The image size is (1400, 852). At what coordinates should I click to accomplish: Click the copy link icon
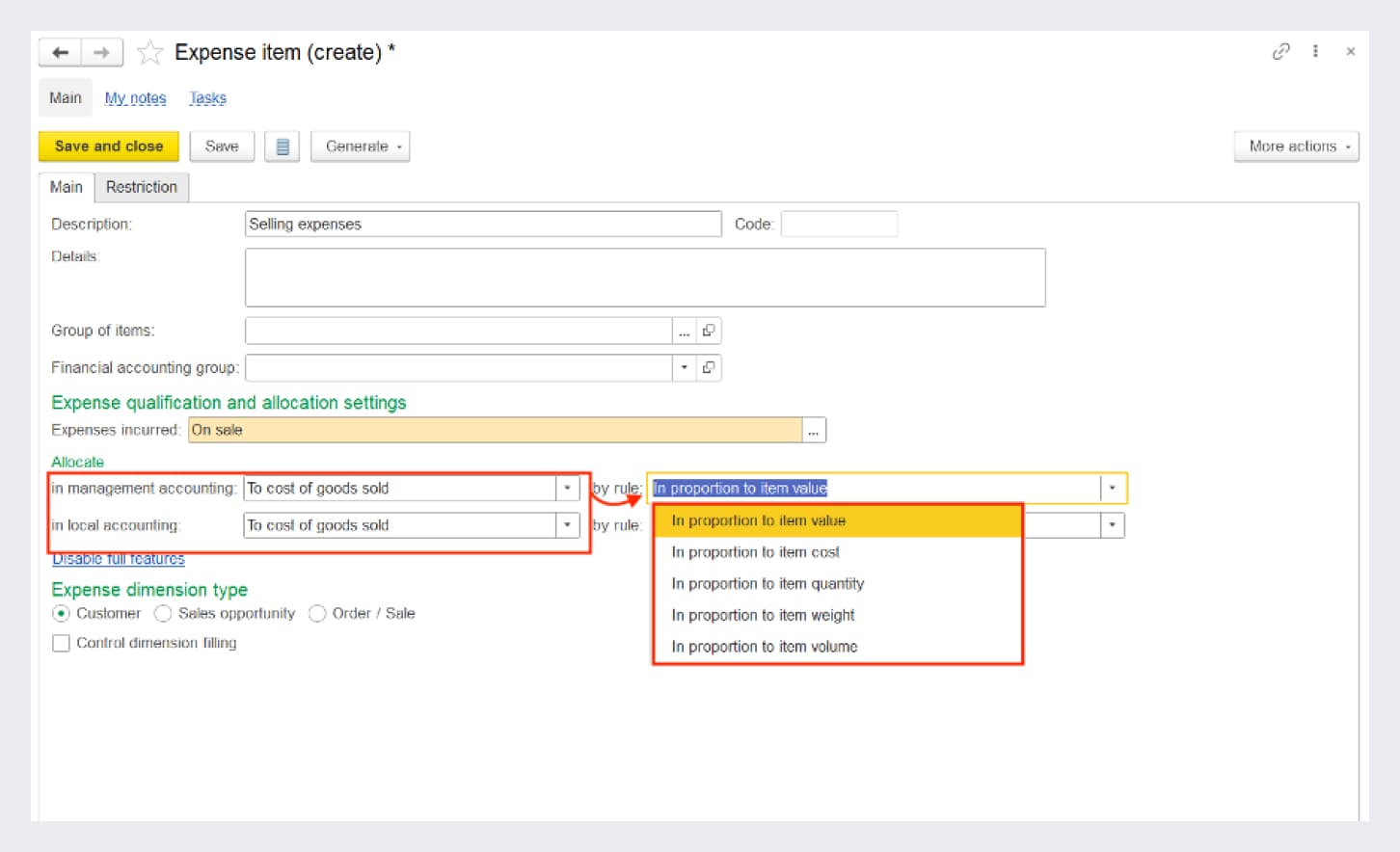click(1280, 52)
